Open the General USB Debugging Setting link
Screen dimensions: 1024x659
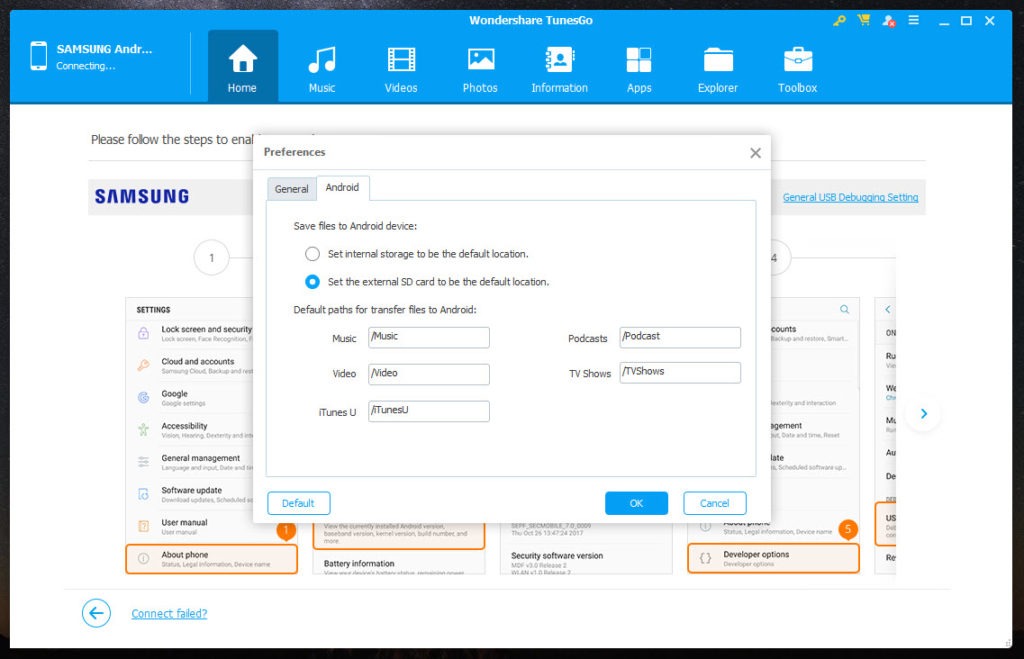click(850, 197)
